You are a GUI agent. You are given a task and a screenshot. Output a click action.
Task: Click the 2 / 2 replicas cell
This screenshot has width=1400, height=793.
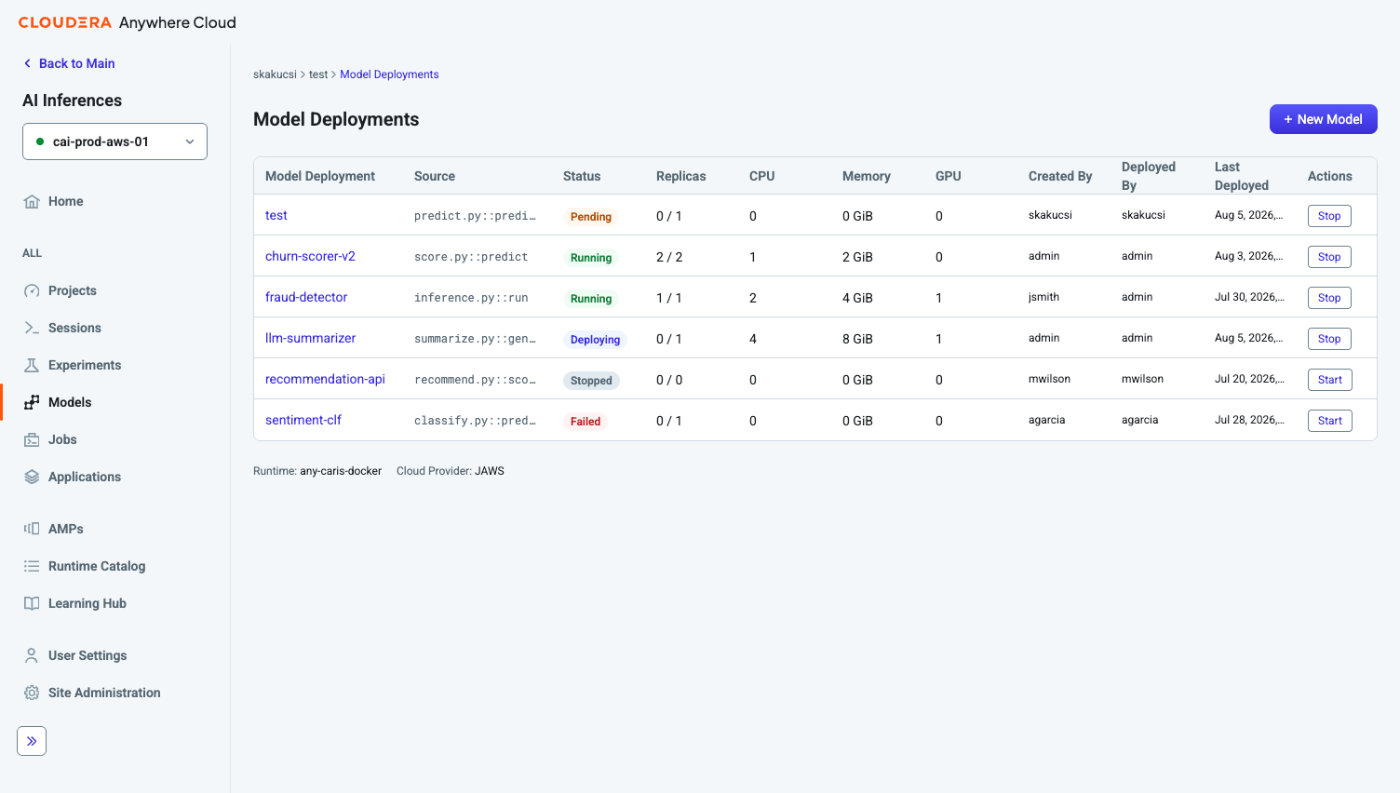click(x=669, y=257)
